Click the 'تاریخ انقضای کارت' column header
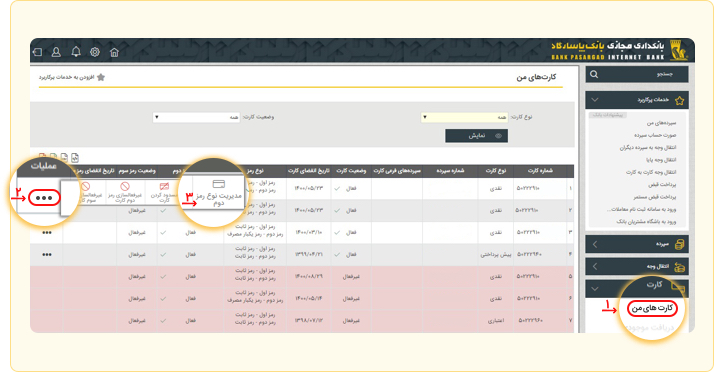This screenshot has height=372, width=714. 309,171
